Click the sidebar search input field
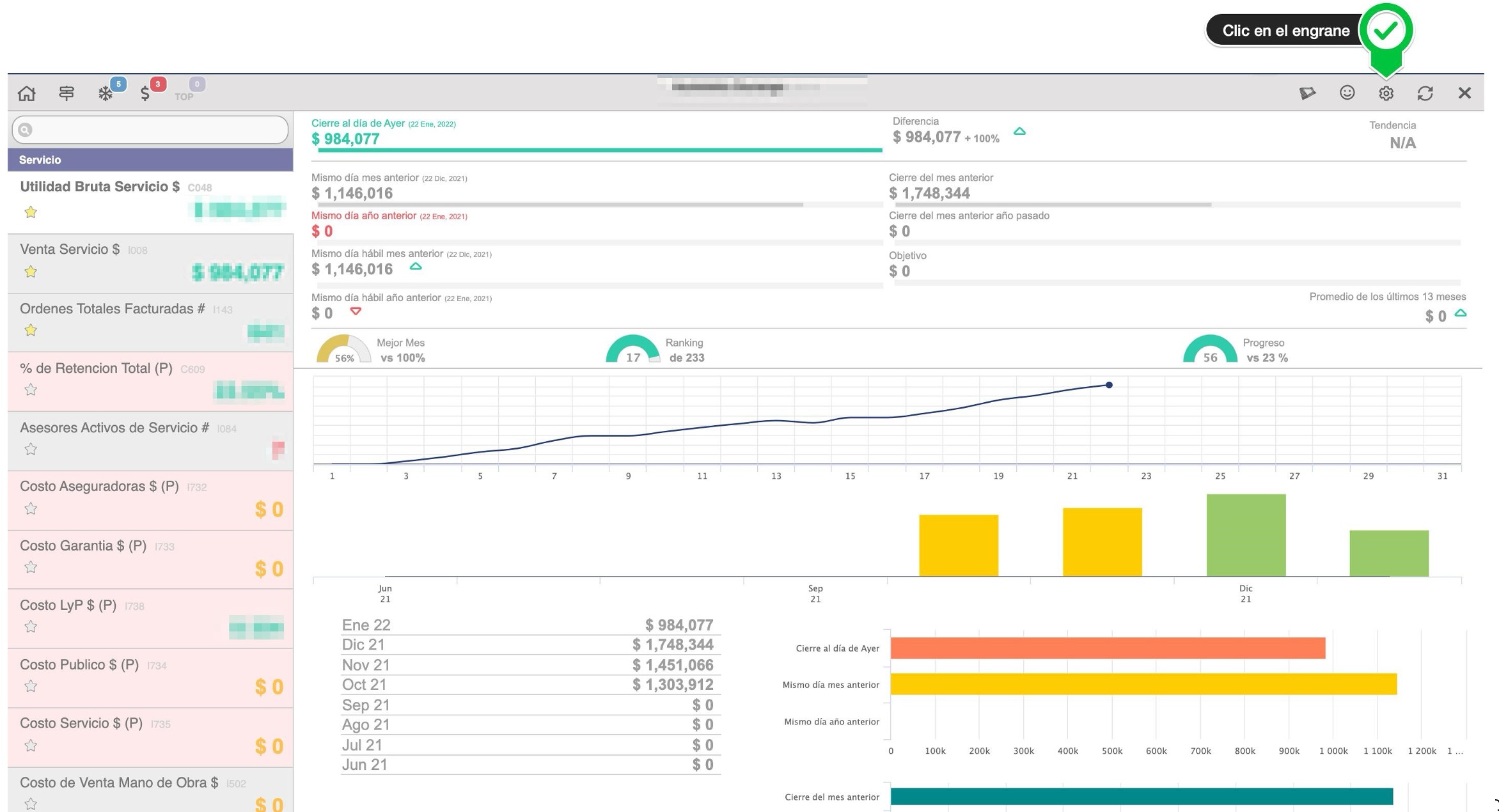This screenshot has height=812, width=1499. (150, 130)
